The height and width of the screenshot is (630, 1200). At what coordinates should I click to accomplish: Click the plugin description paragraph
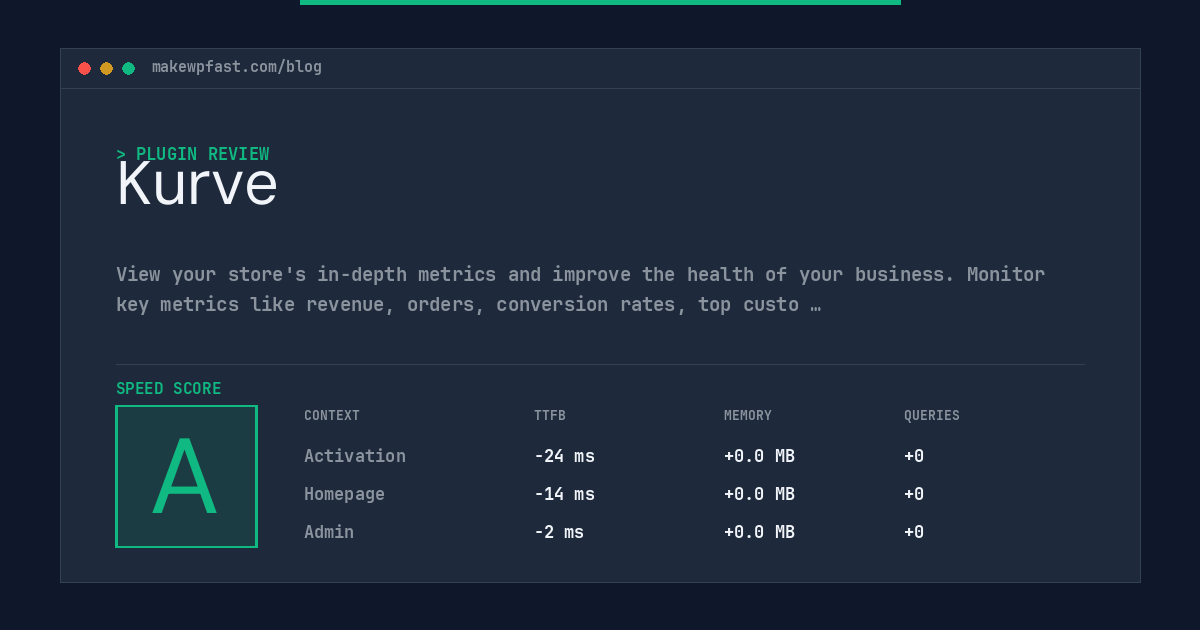click(580, 289)
